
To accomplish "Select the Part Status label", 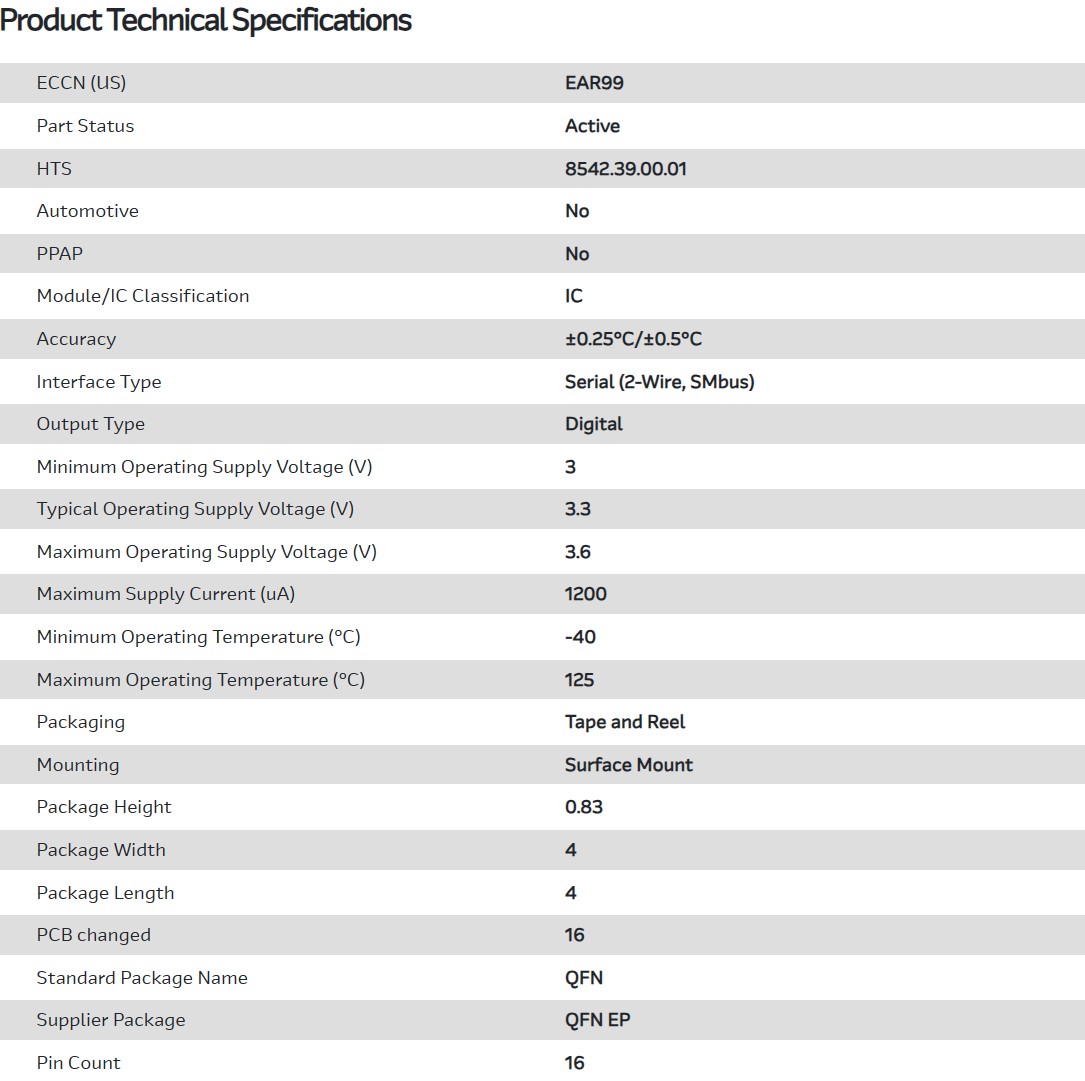I will [x=85, y=126].
